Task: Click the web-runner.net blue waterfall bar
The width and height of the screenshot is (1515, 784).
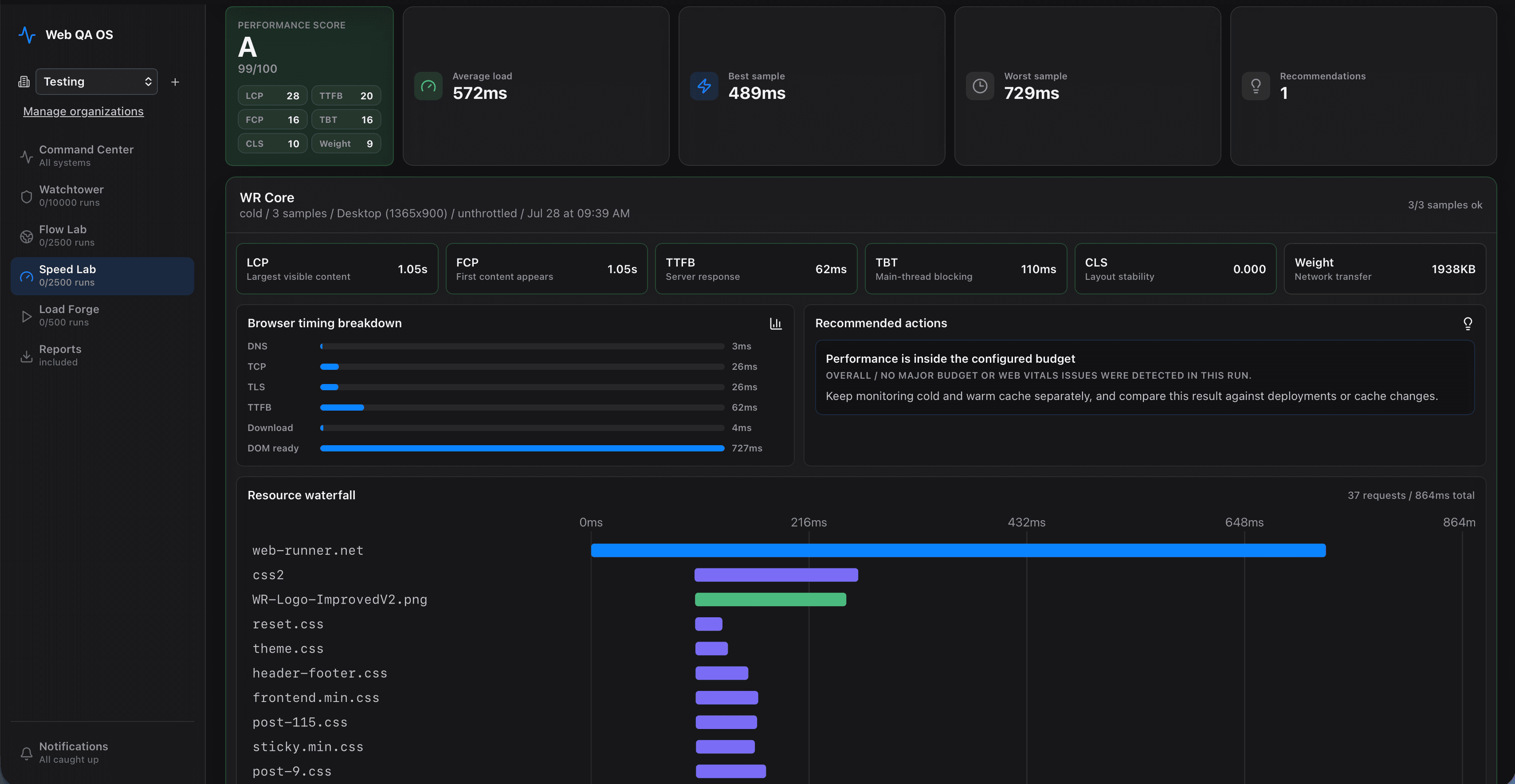Action: click(x=958, y=550)
